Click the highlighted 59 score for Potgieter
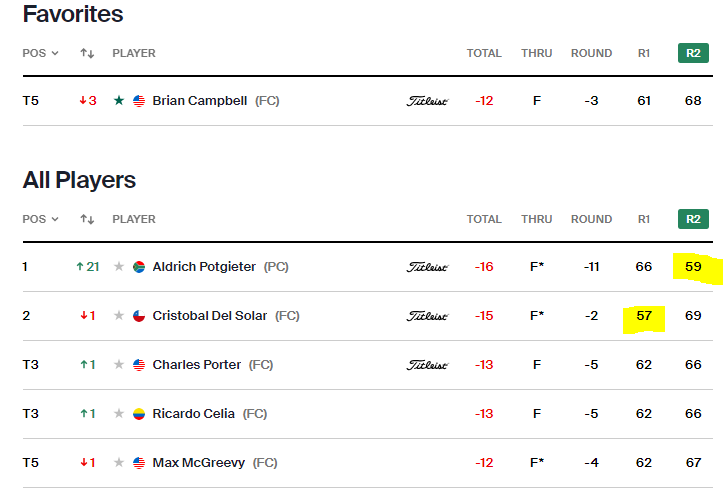Image resolution: width=723 pixels, height=496 pixels. [x=693, y=267]
